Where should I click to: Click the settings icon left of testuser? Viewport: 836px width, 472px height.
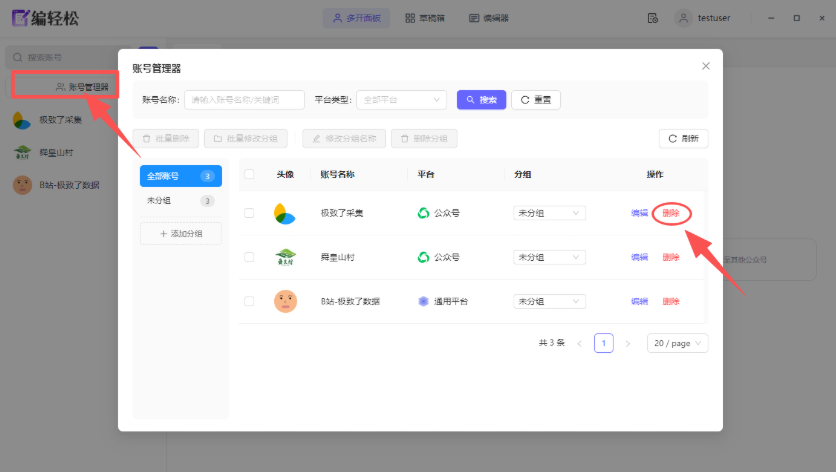pos(652,18)
